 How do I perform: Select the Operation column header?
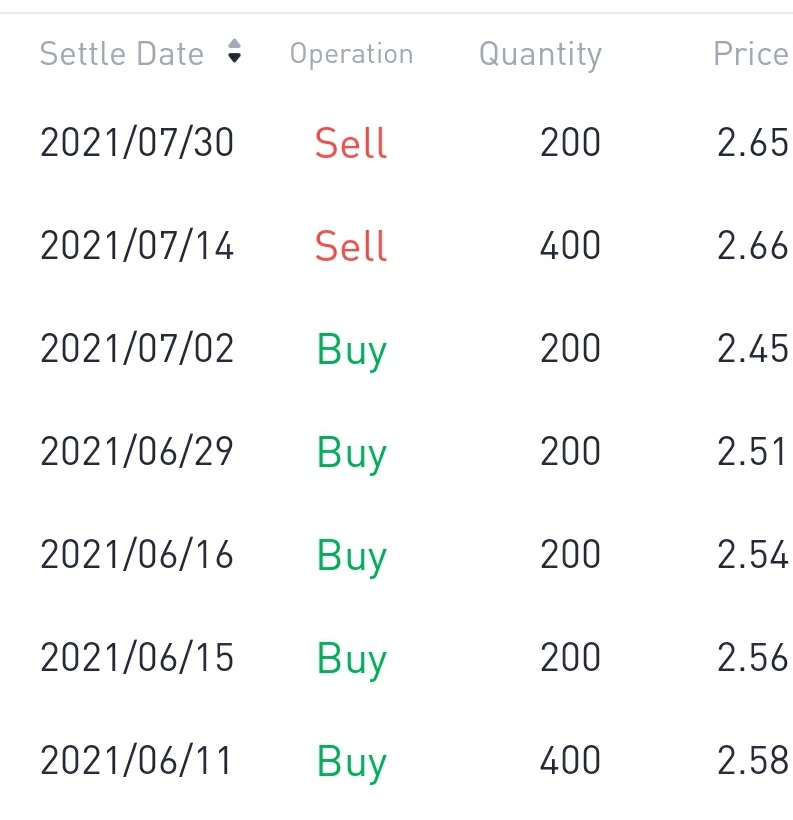click(x=351, y=54)
